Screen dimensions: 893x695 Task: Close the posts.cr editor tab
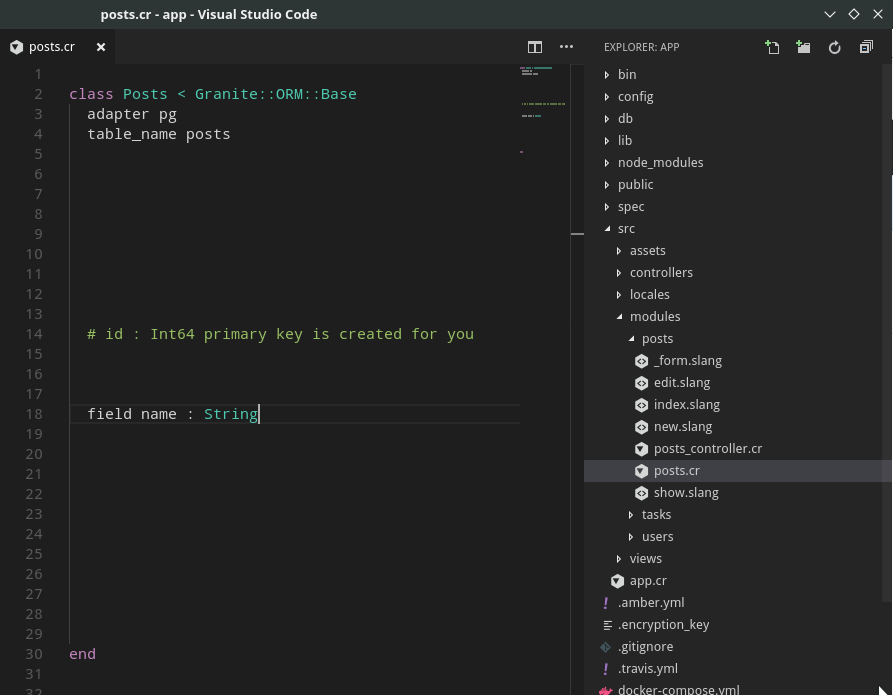(x=101, y=47)
